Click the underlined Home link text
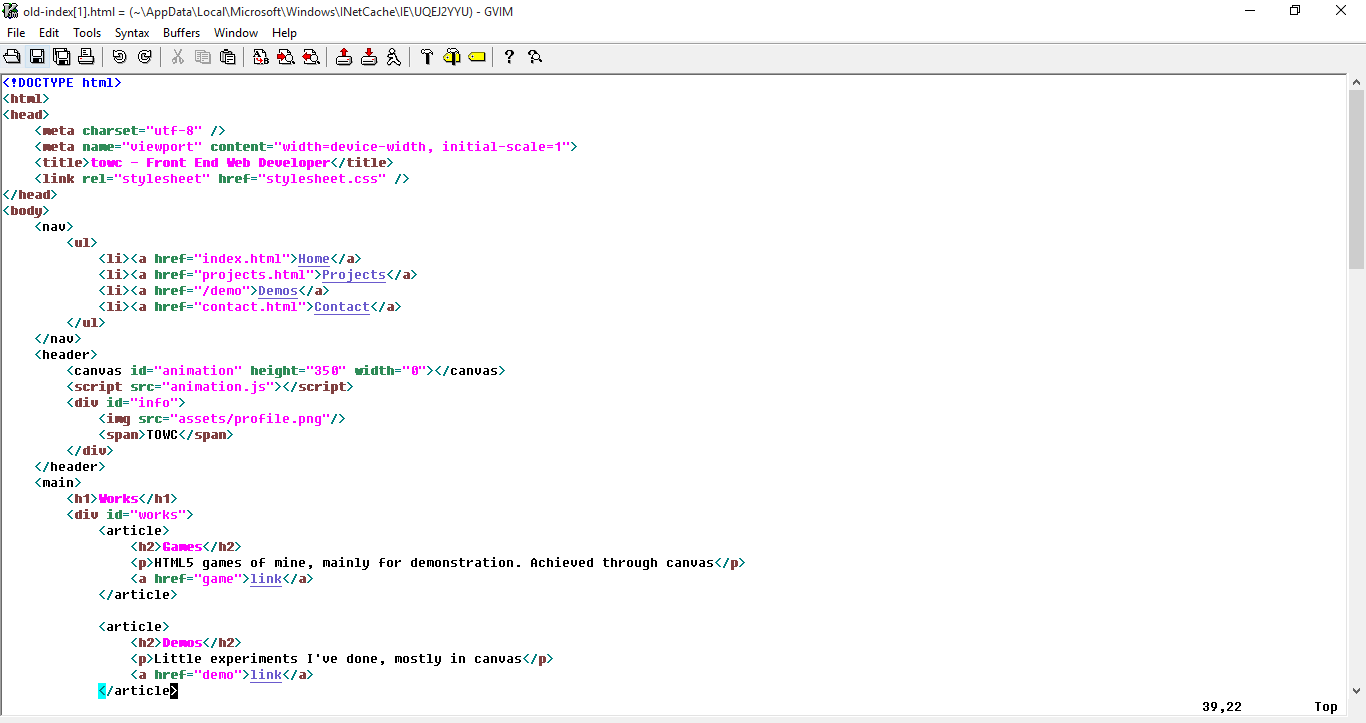 (314, 258)
